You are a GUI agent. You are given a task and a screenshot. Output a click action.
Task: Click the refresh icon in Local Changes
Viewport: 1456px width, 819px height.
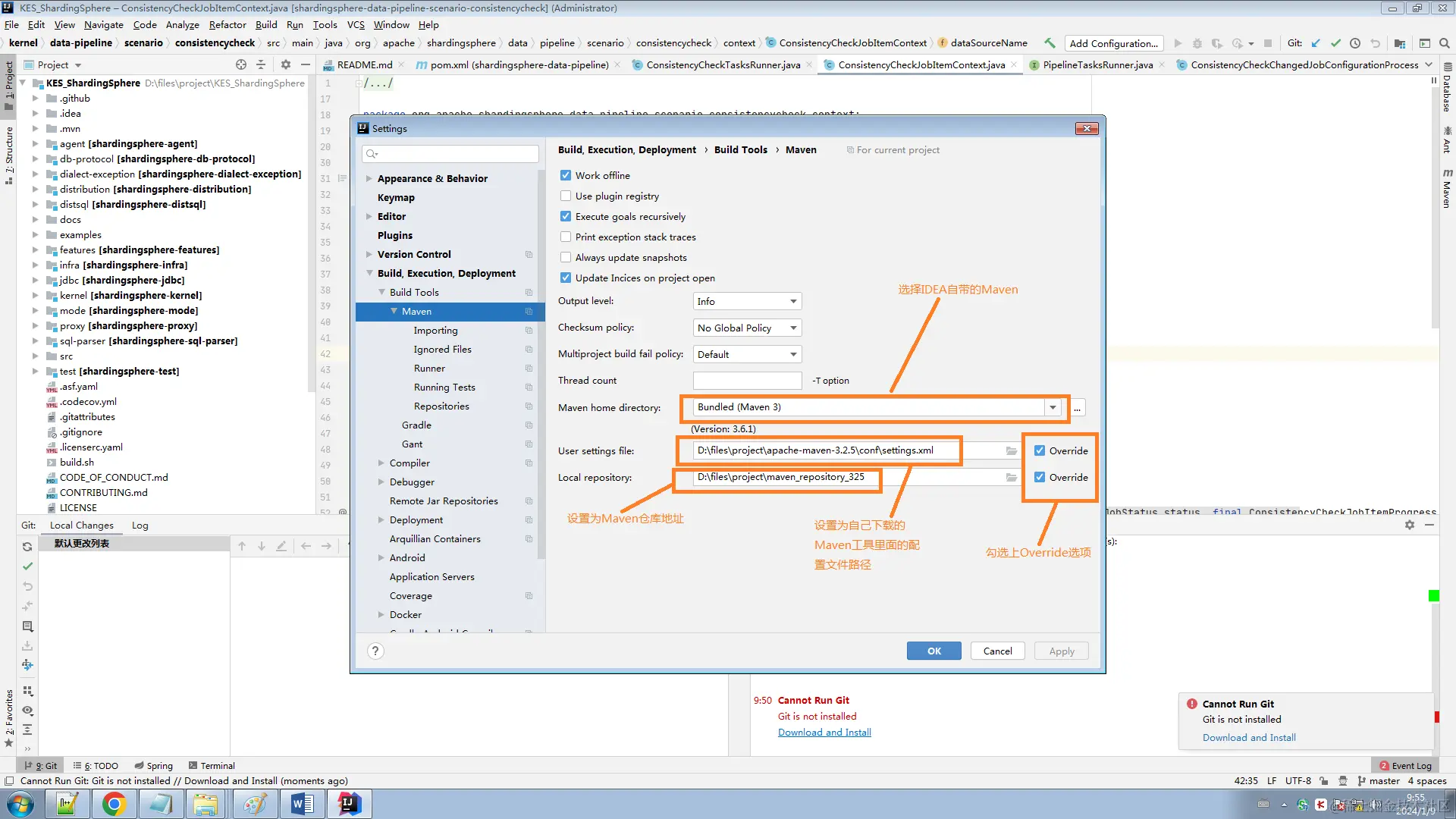tap(27, 546)
